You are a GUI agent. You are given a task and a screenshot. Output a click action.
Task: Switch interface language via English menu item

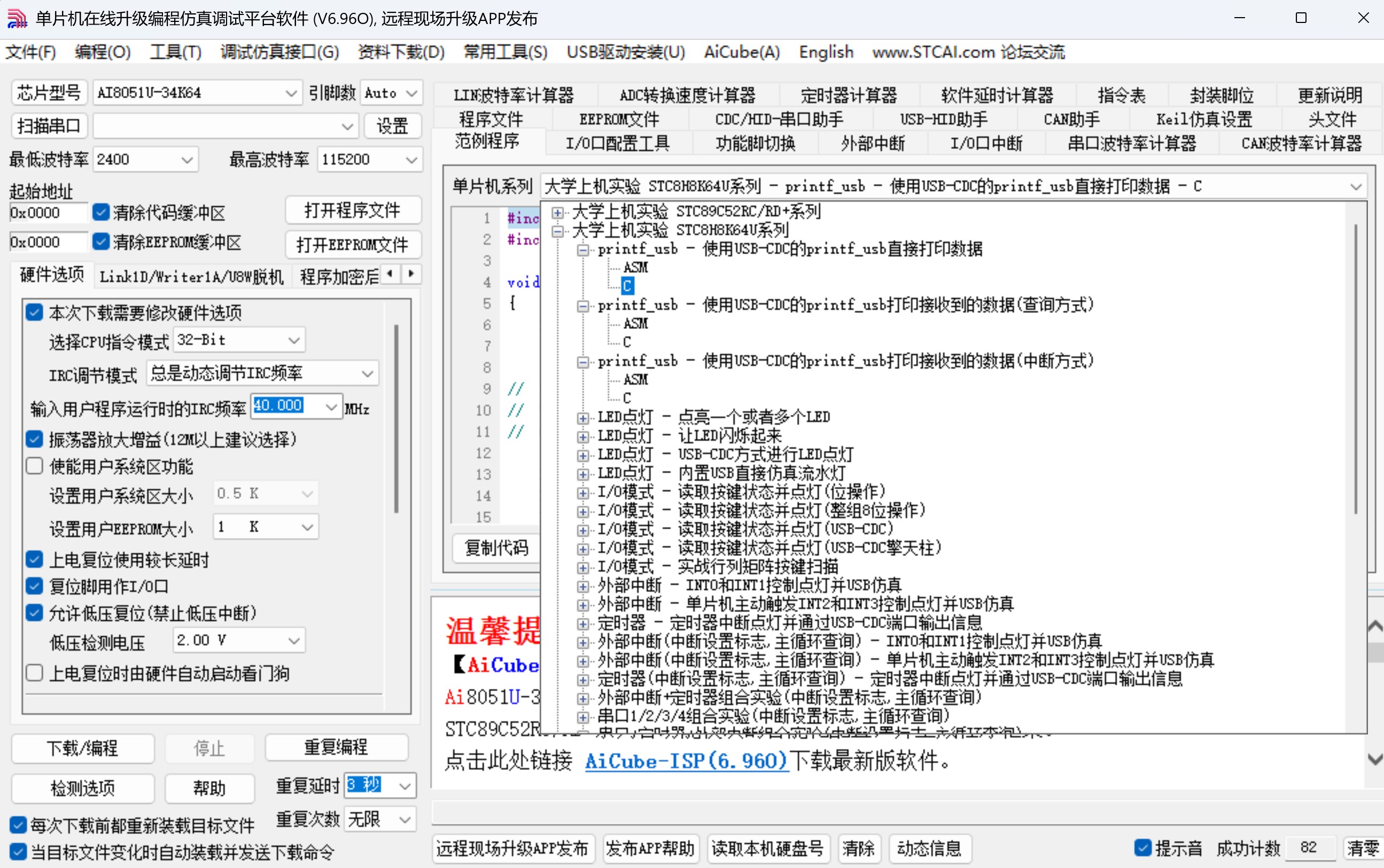point(825,52)
